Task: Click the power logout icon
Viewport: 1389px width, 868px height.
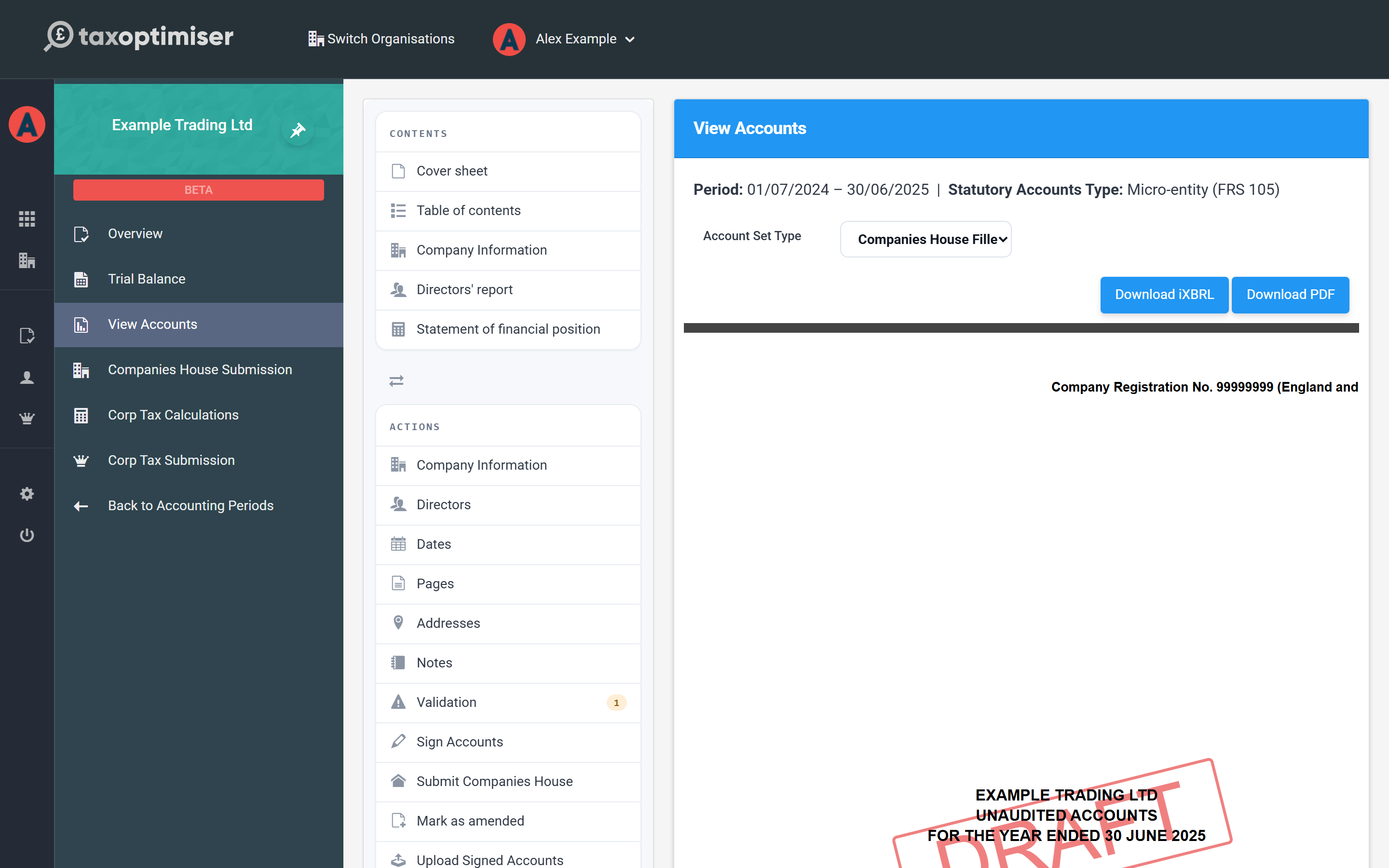Action: 27,535
